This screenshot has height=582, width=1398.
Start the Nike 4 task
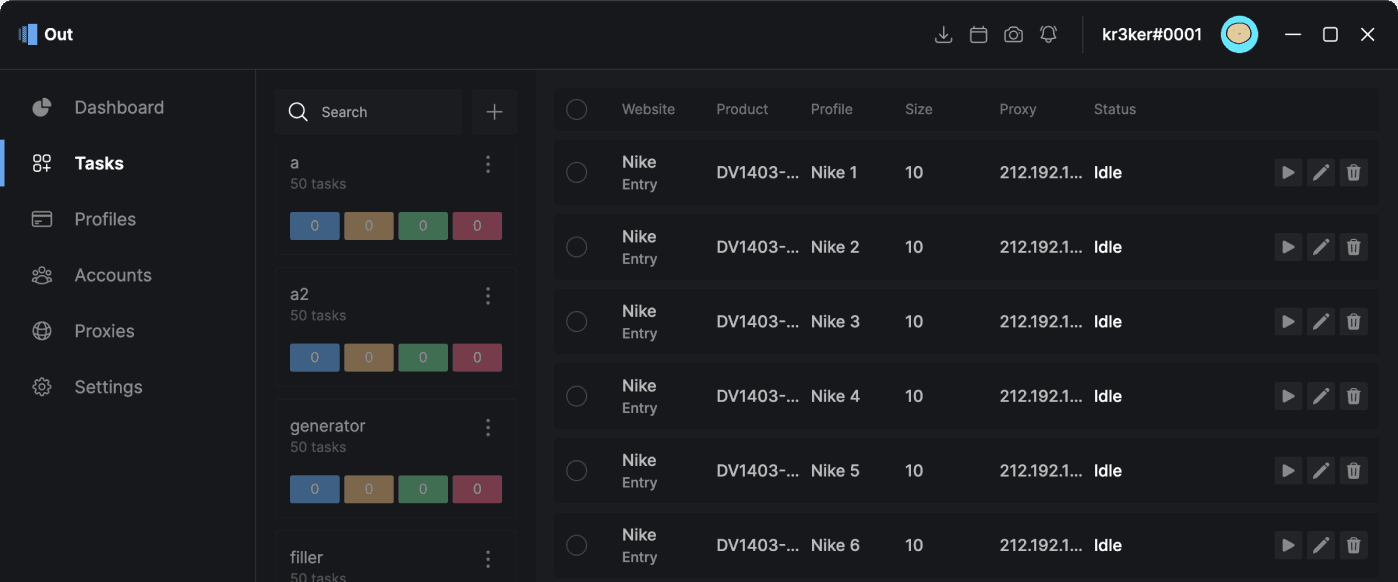[1288, 396]
